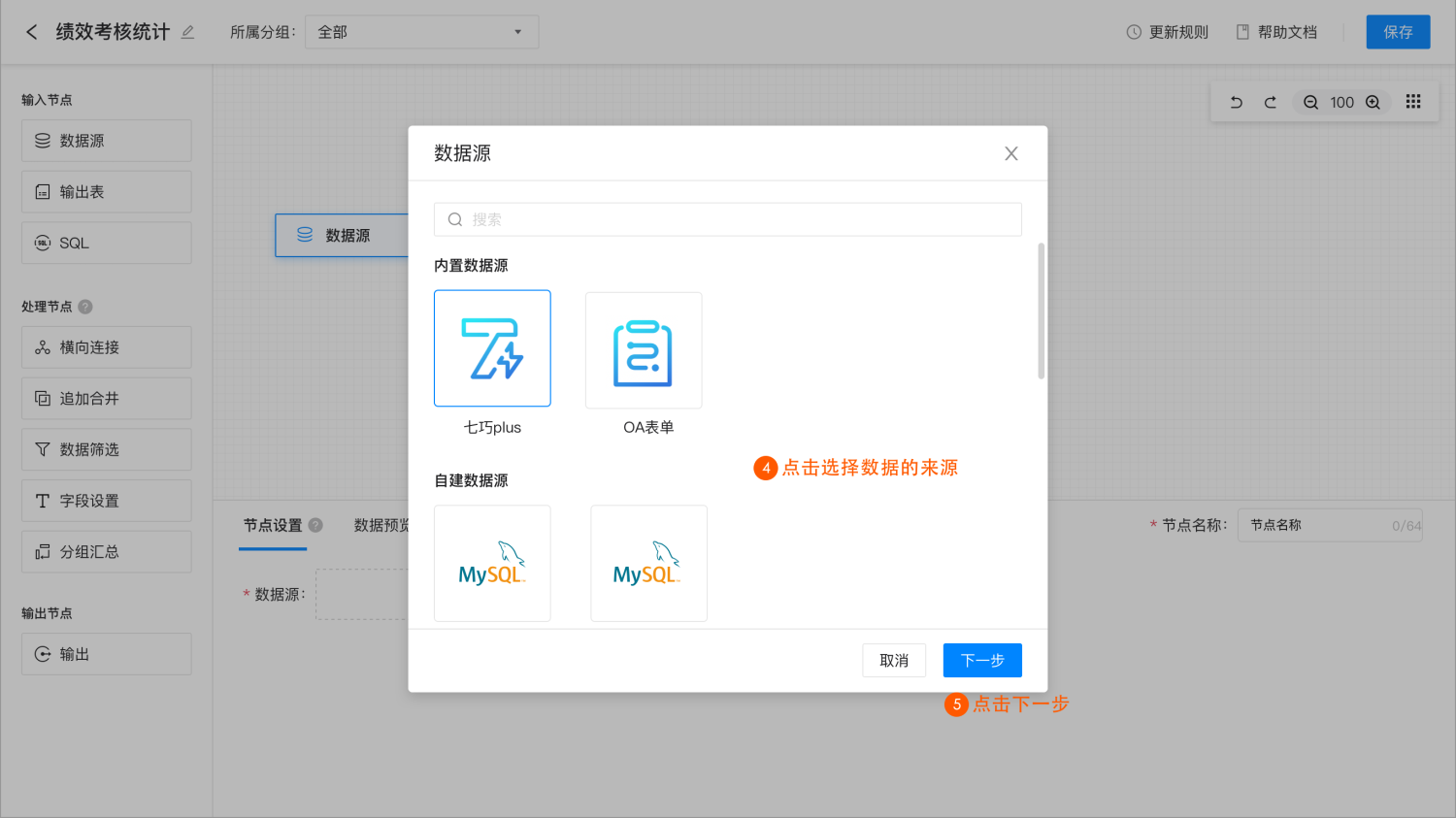Click the blue 保存 button
The height and width of the screenshot is (818, 1456).
pos(1398,32)
